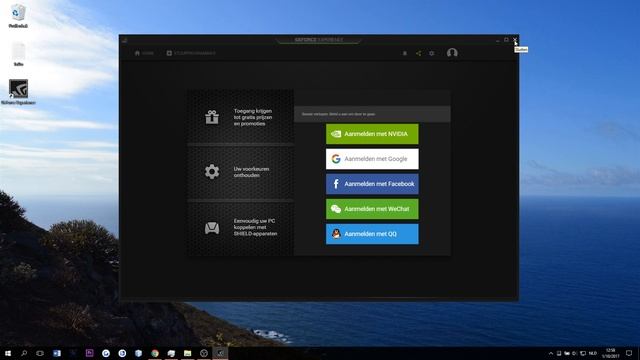Select the NVIDIA shortcut on desktop
Image resolution: width=640 pixels, height=360 pixels.
18,92
